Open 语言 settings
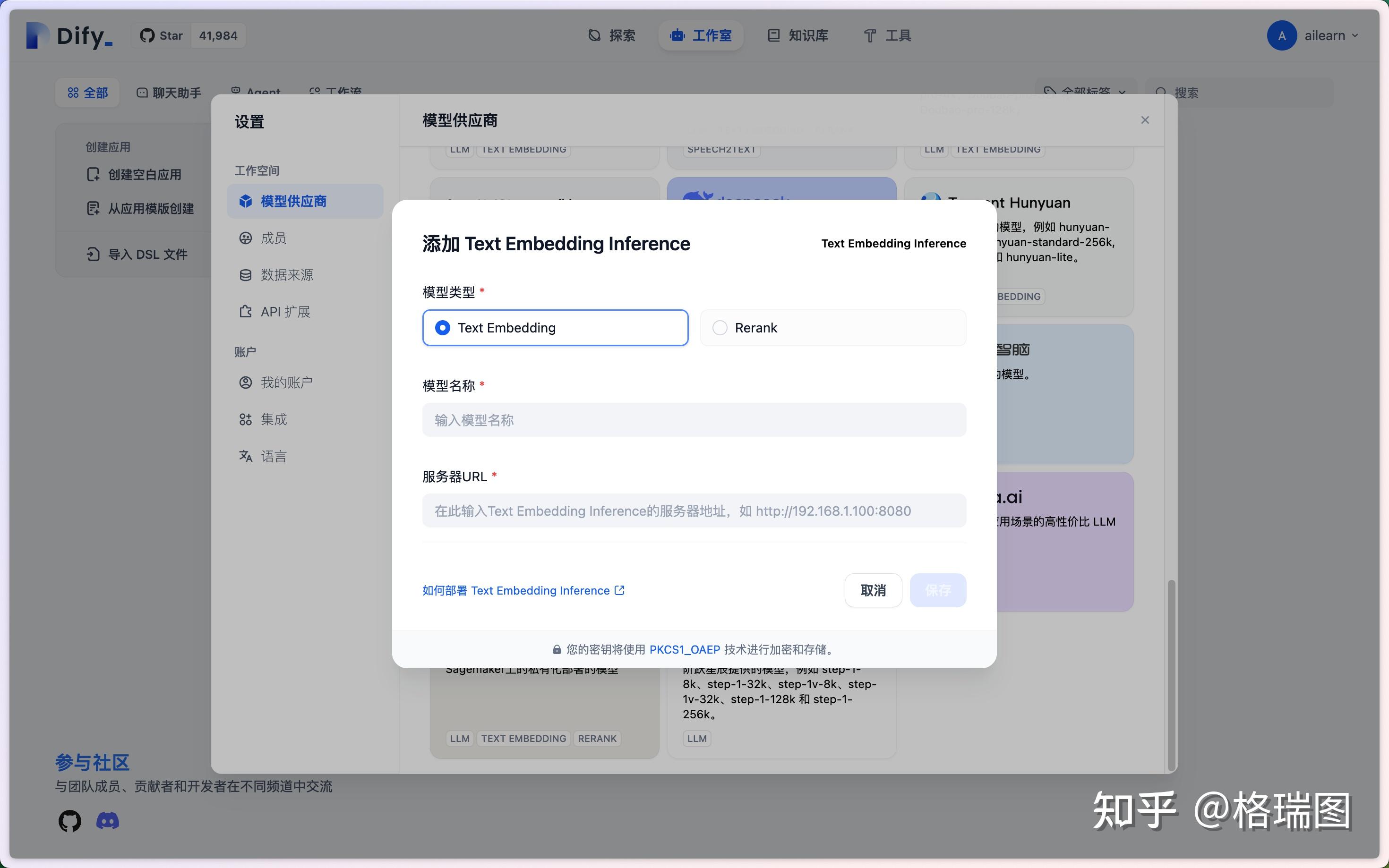 (x=274, y=455)
